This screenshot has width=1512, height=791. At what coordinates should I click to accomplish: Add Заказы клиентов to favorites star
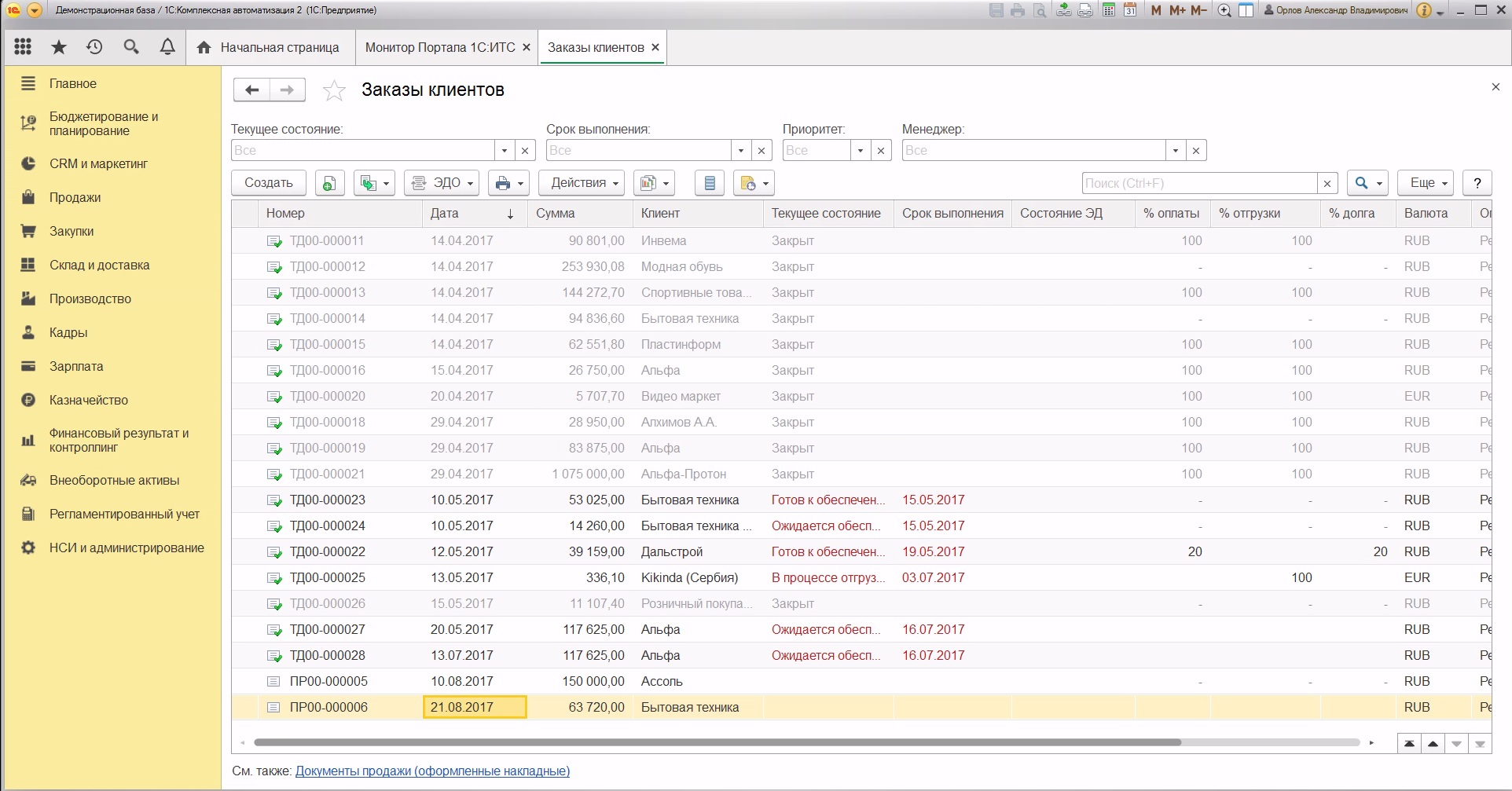(334, 91)
